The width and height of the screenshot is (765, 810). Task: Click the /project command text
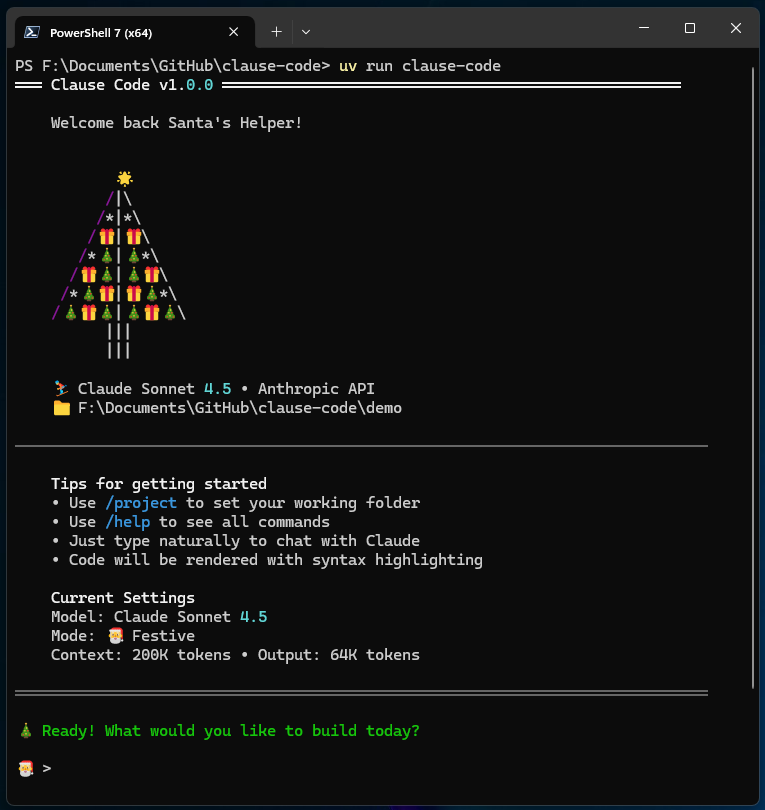pos(141,503)
